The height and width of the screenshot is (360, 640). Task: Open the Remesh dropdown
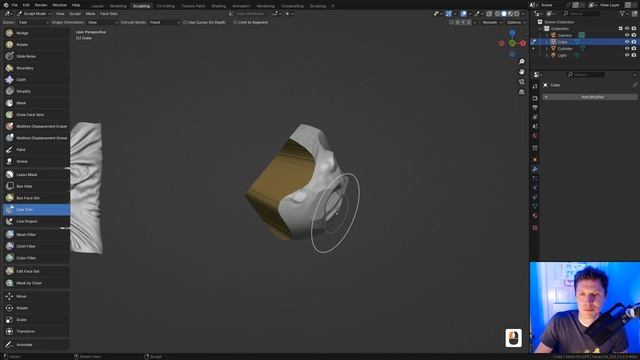coord(491,22)
